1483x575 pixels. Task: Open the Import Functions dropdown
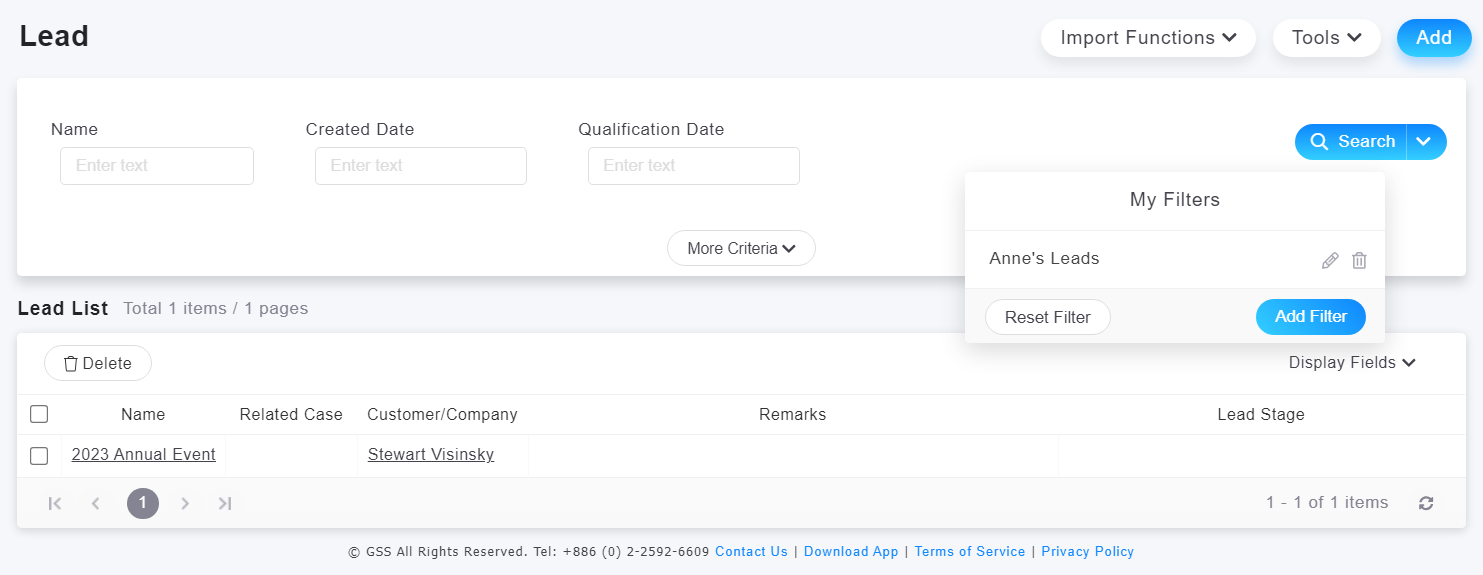(x=1148, y=38)
